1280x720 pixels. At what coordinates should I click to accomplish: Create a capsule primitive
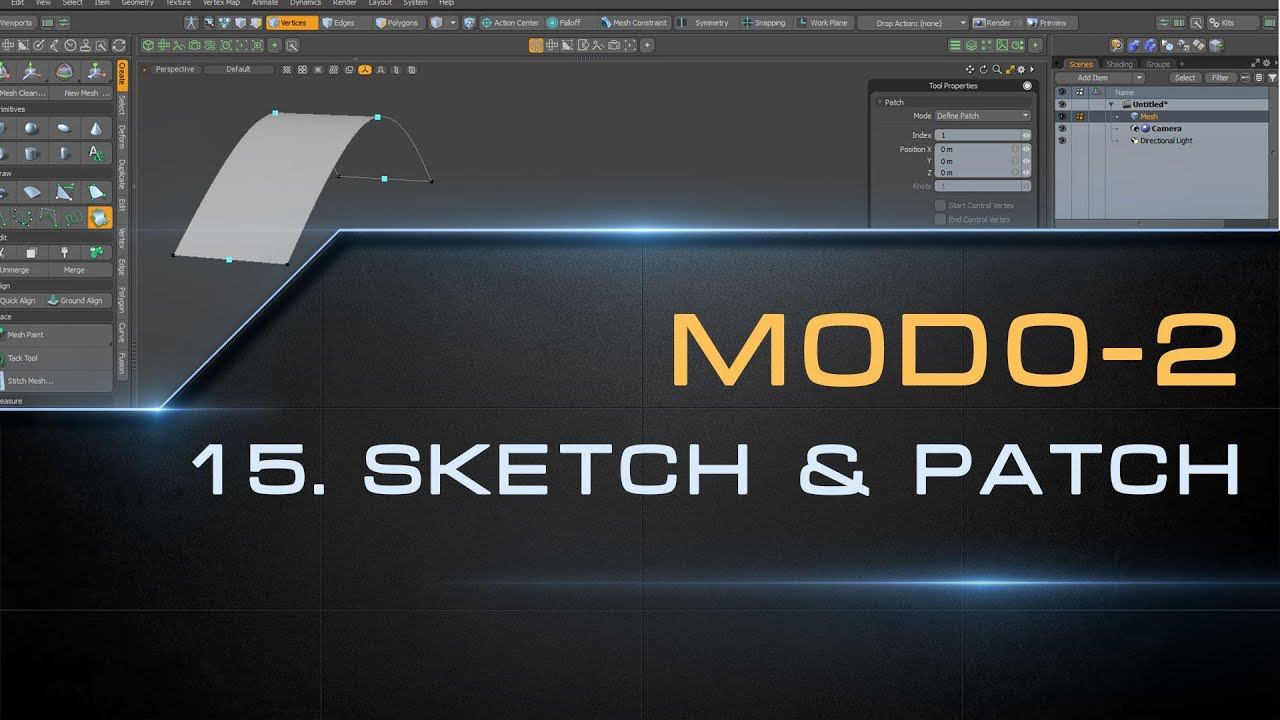point(63,153)
